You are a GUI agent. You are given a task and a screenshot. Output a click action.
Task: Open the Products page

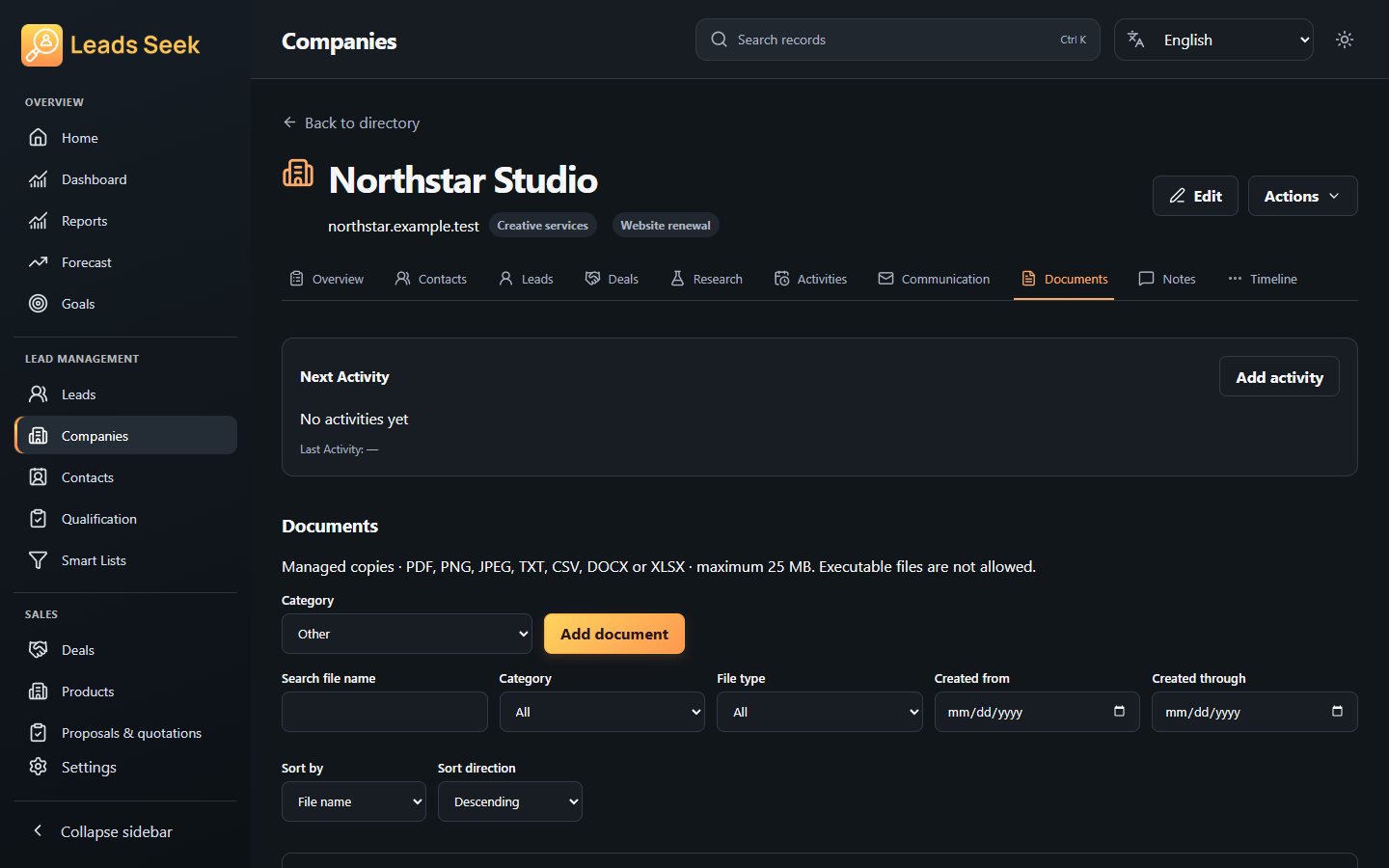coord(125,692)
